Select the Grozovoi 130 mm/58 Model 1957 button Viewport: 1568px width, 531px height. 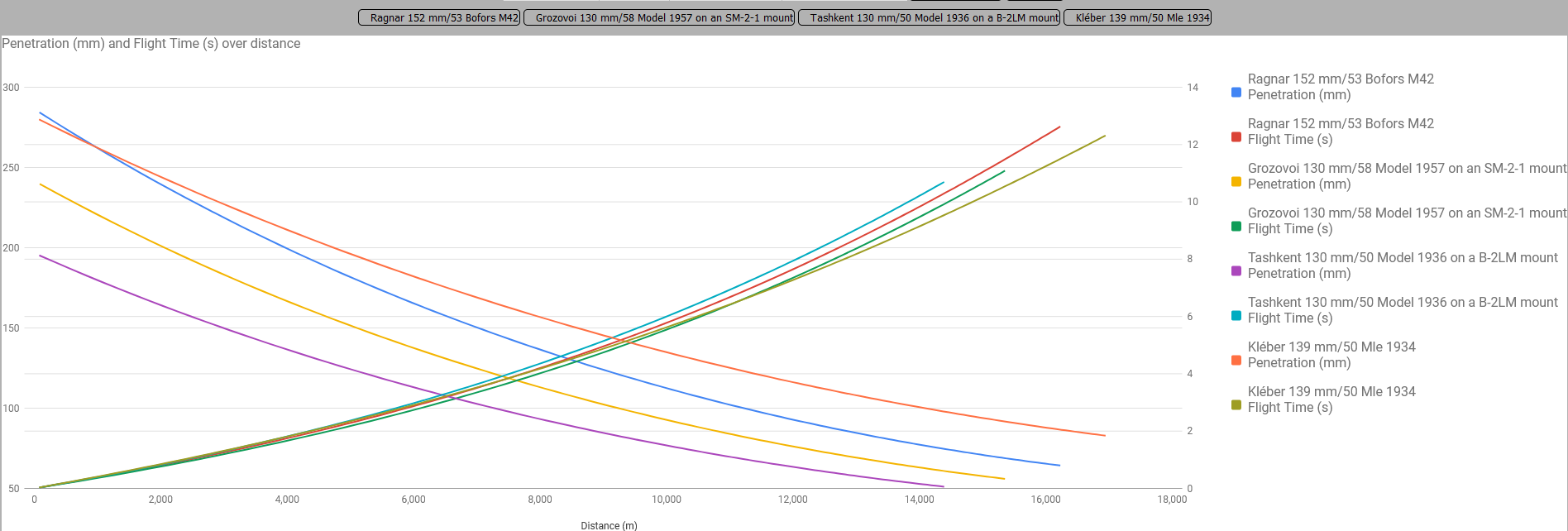tap(659, 17)
